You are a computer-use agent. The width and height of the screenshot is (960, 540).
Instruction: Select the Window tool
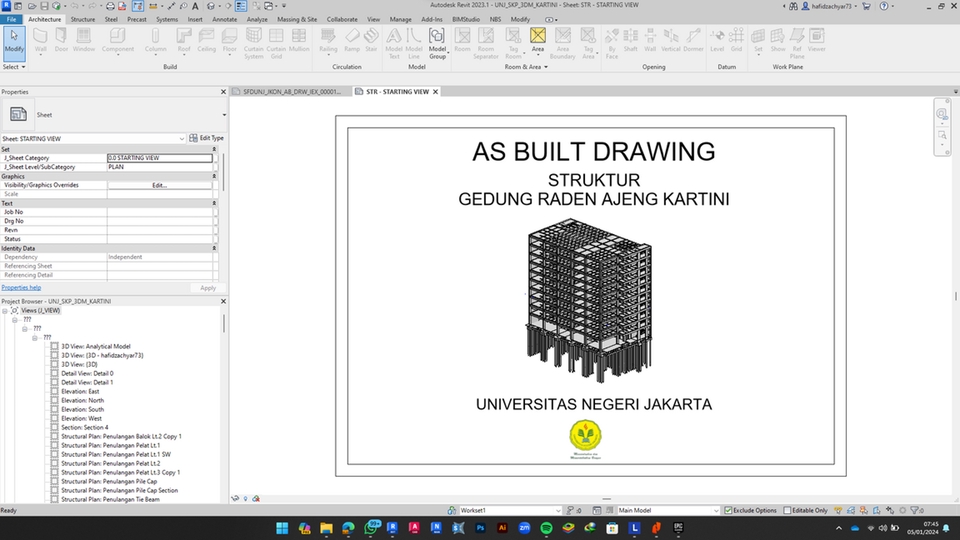pyautogui.click(x=84, y=41)
